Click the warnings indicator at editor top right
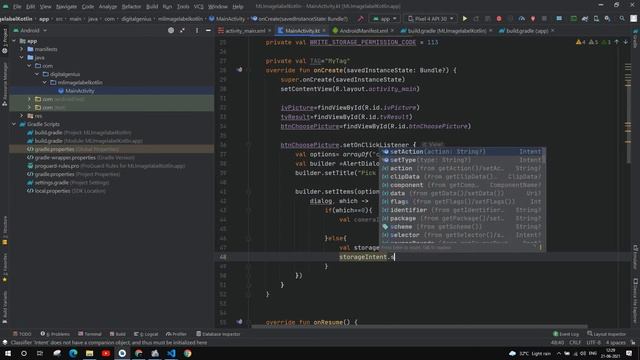Image resolution: width=640 pixels, height=360 pixels. (x=593, y=42)
